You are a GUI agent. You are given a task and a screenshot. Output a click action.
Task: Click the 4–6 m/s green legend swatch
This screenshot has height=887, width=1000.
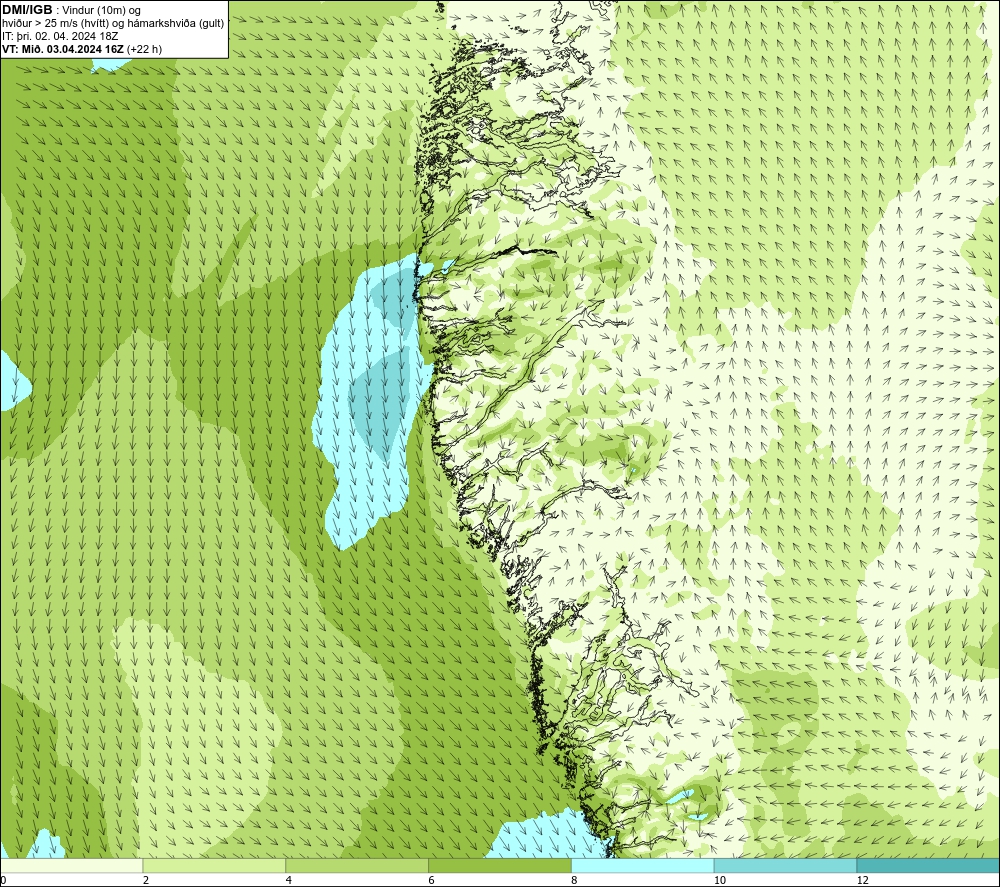click(357, 865)
